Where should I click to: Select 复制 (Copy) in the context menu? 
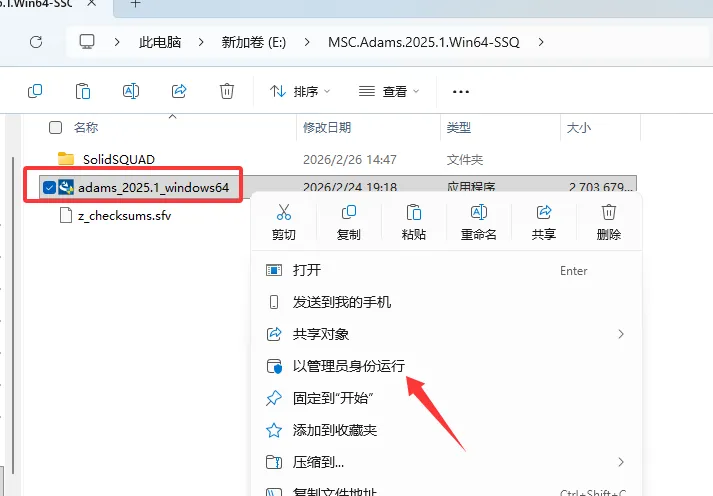click(x=349, y=222)
